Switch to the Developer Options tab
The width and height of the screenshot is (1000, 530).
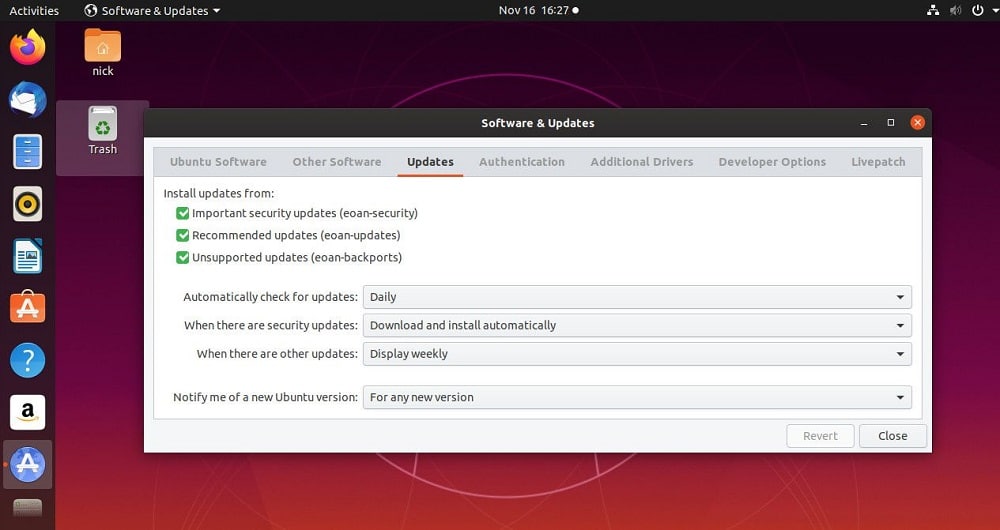(772, 162)
